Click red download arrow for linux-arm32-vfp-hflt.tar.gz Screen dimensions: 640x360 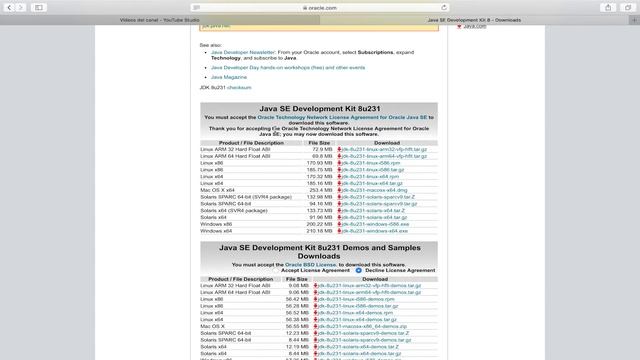tap(339, 149)
